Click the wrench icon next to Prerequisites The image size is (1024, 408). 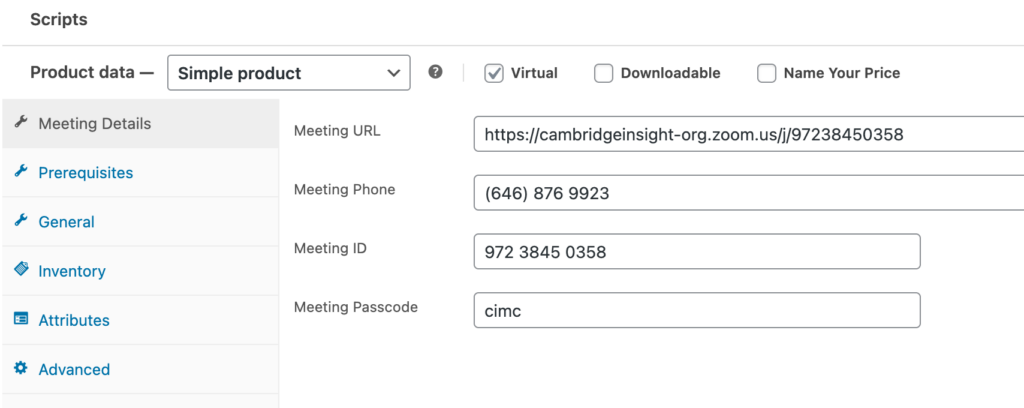[20, 172]
